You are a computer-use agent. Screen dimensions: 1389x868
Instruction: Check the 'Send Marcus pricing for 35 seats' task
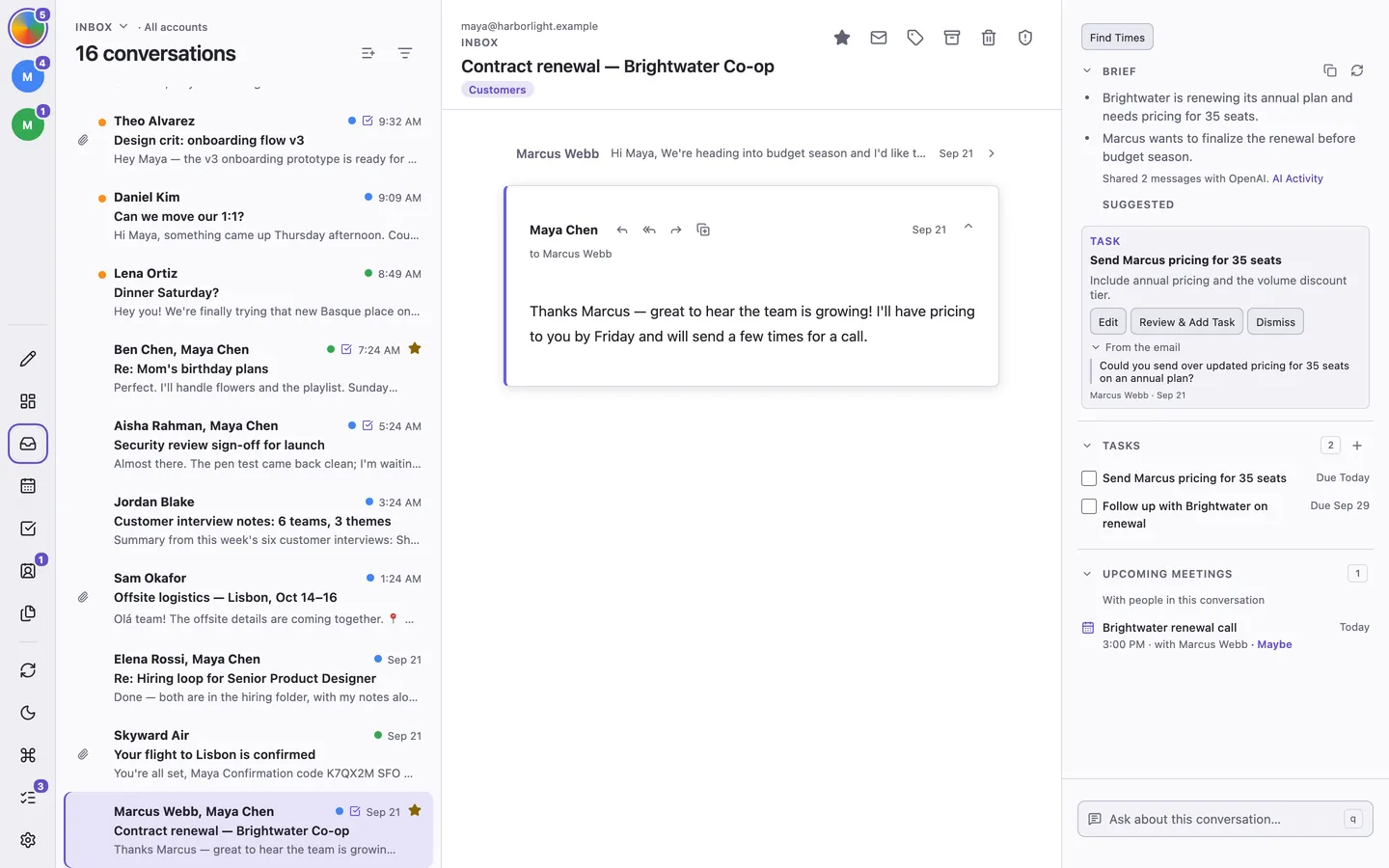pos(1089,478)
